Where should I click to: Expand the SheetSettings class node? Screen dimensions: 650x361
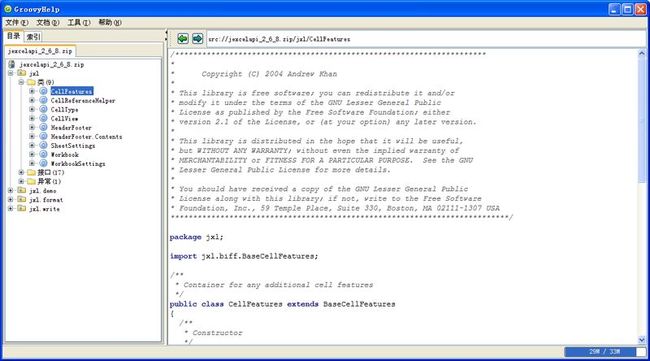(32, 145)
